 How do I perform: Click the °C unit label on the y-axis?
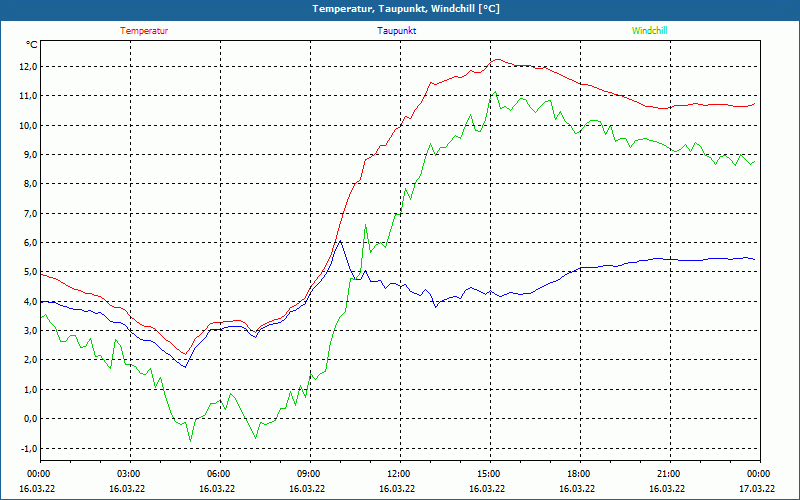click(32, 45)
